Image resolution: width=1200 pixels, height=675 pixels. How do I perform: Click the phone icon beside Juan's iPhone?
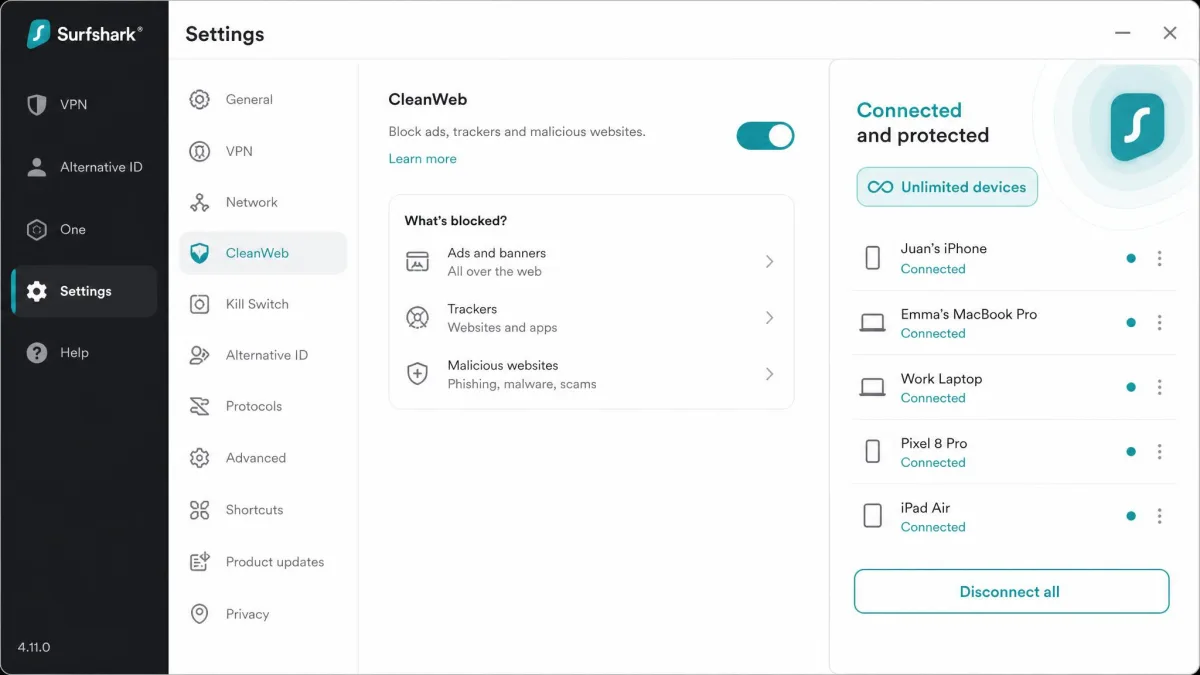click(873, 258)
